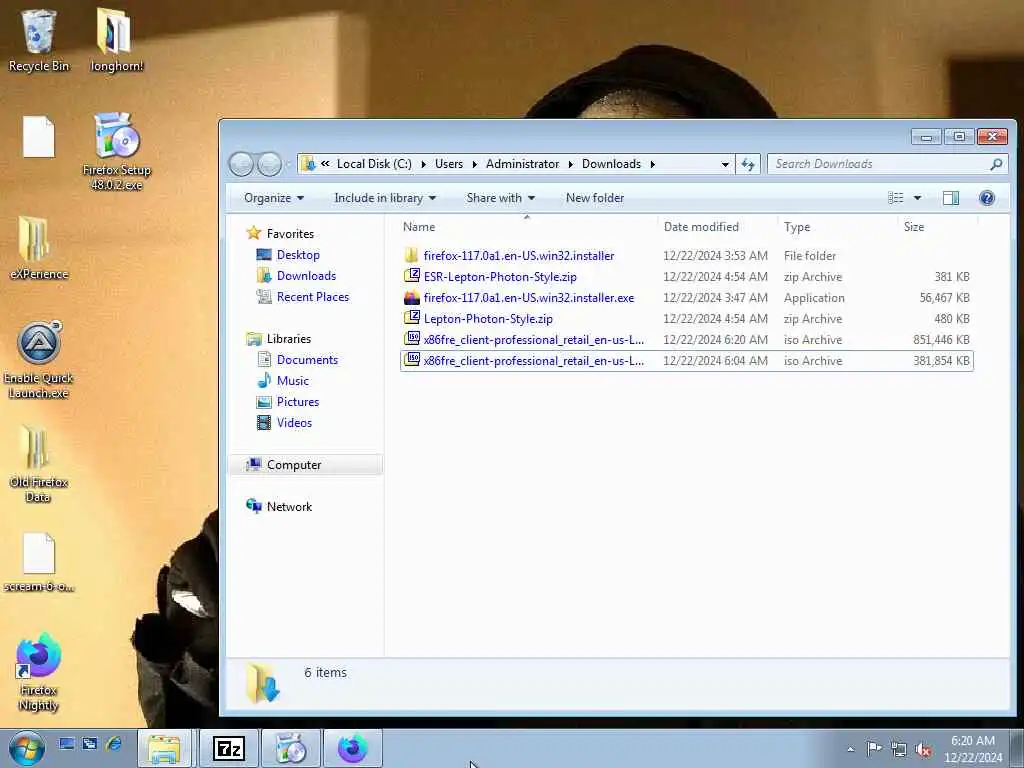Click the Explorer Back button
This screenshot has width=1024, height=768.
[x=241, y=164]
